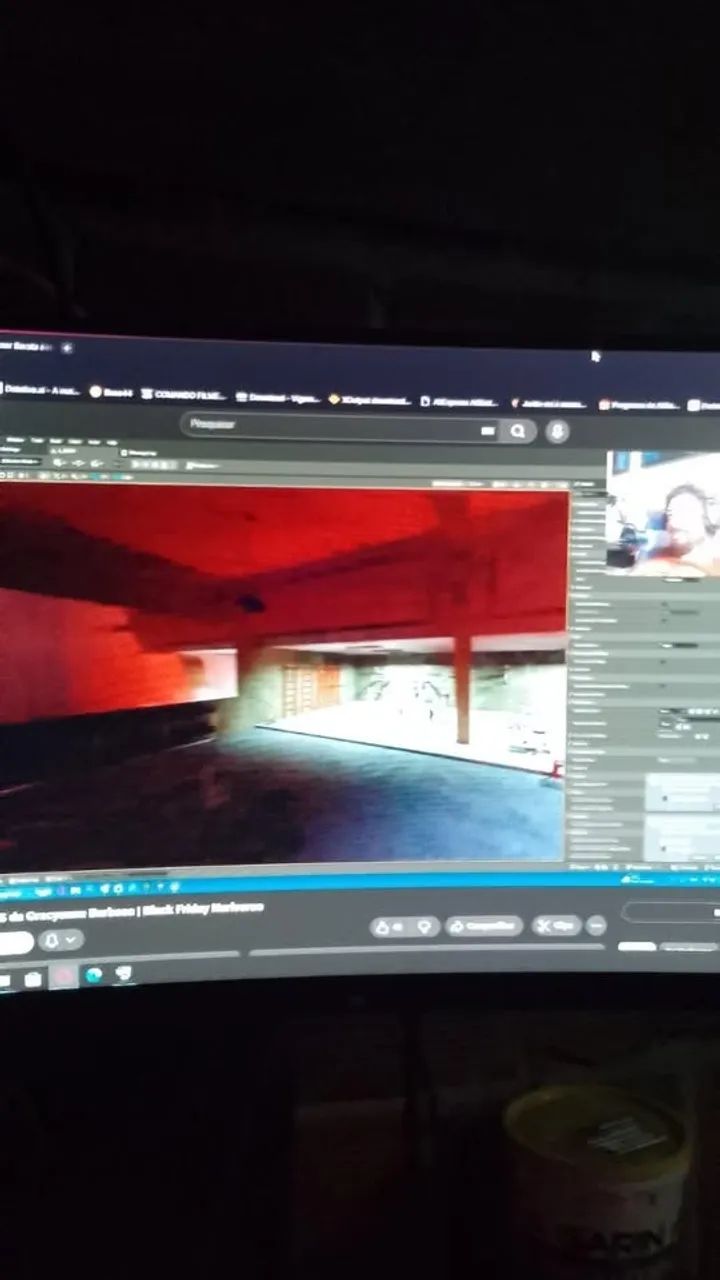Click the streamer webcam overlay in the video
The width and height of the screenshot is (720, 1280).
click(x=664, y=514)
